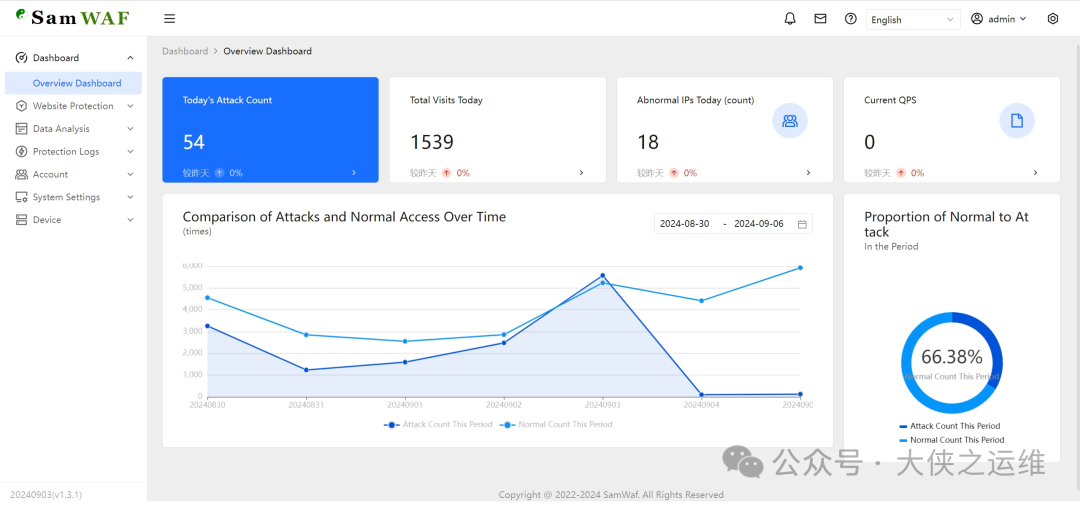Click the 20240903 attack count peak point

[x=602, y=276]
